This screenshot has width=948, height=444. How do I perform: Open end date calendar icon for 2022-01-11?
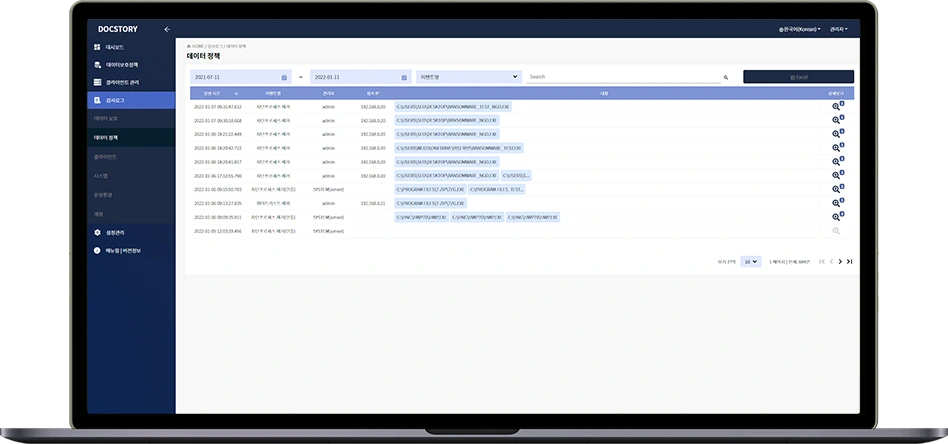404,77
